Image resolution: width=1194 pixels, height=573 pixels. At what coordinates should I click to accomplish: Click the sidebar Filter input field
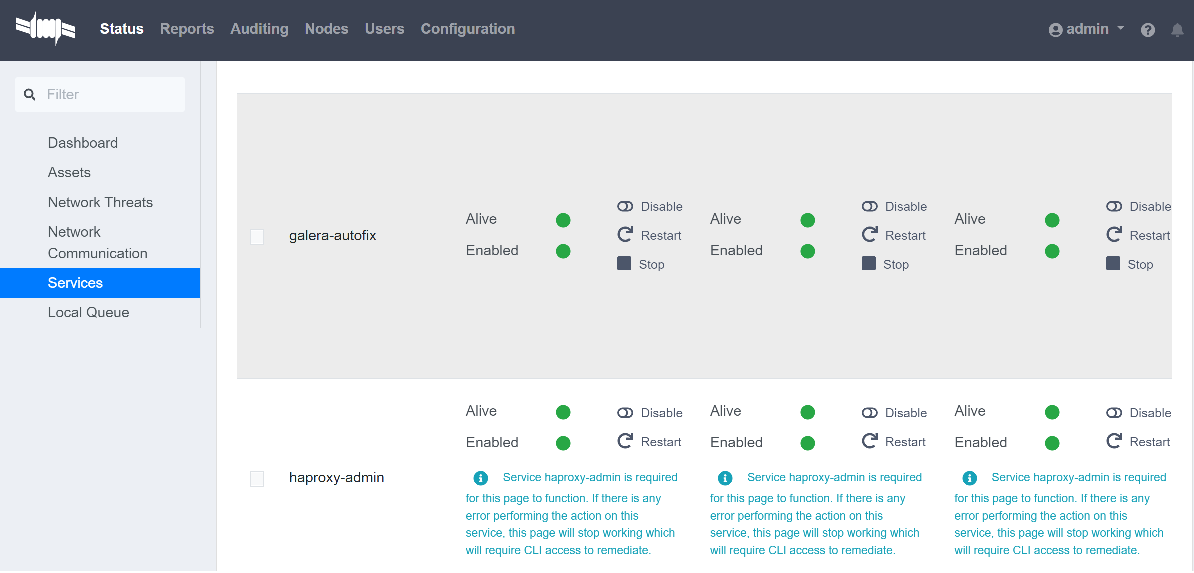pos(110,94)
